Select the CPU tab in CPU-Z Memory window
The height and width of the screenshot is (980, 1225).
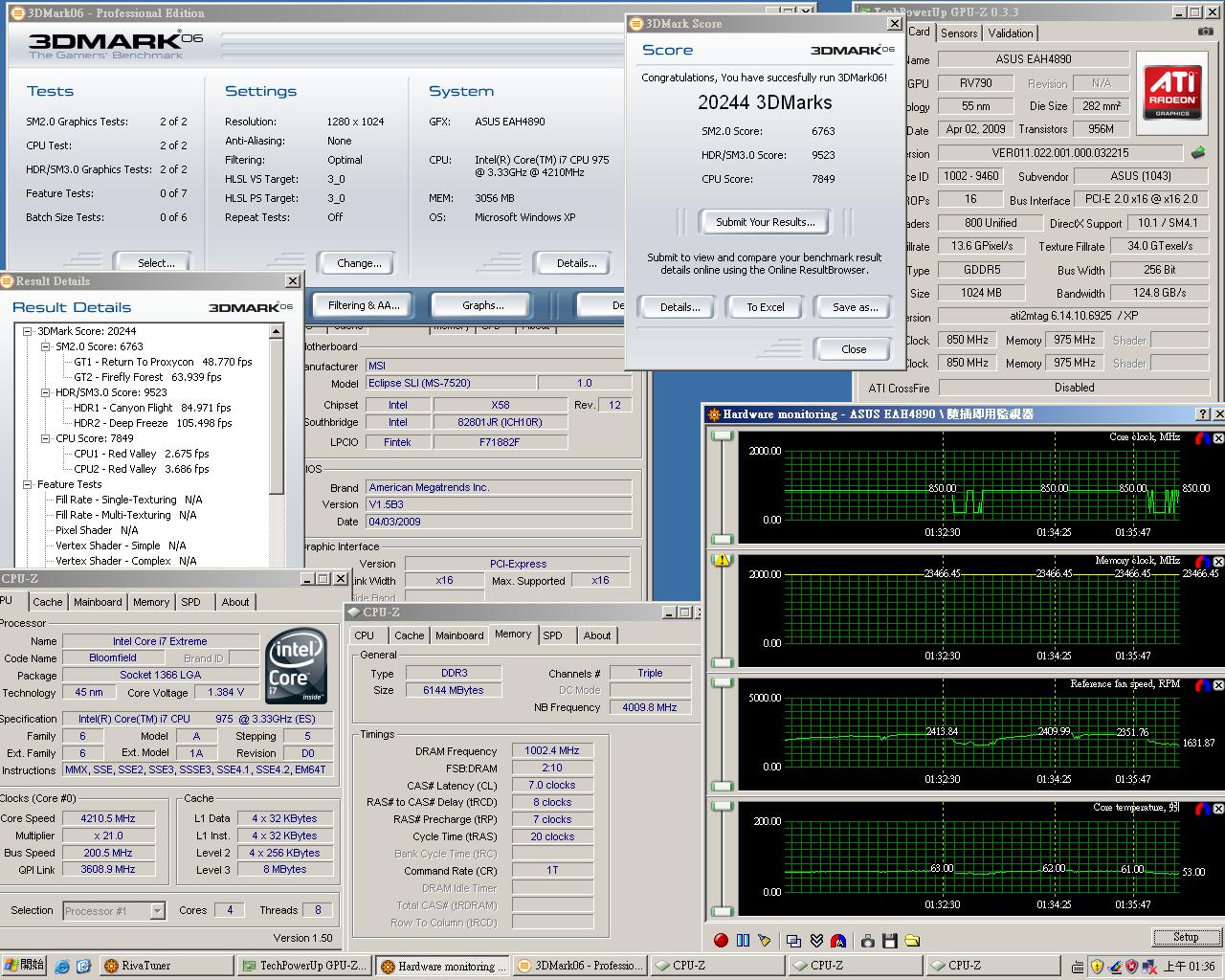click(x=365, y=635)
